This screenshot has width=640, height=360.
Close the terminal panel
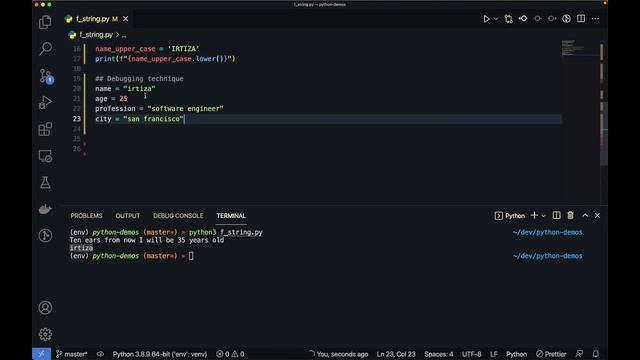tap(598, 215)
